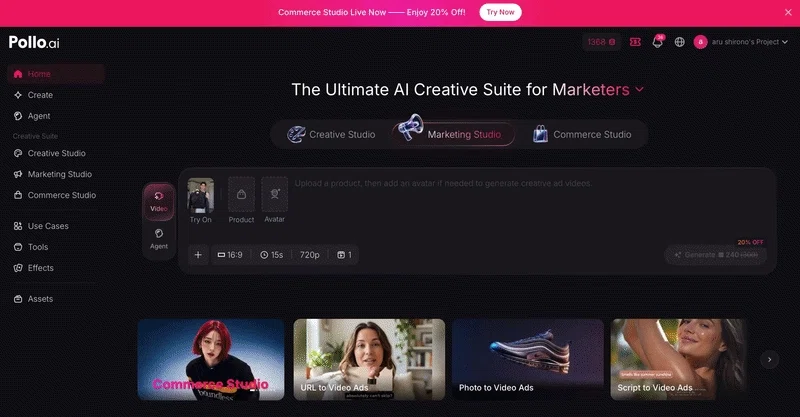
Task: Open the Pollo.ai logo homepage
Action: (x=34, y=42)
